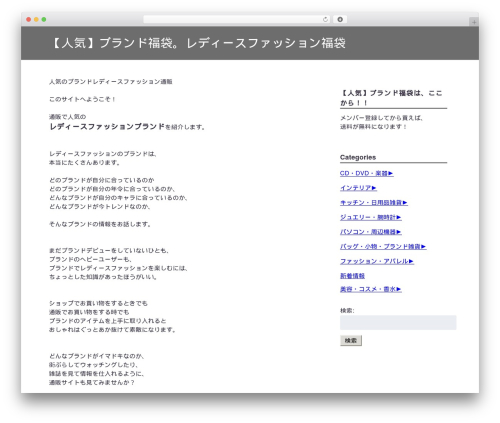This screenshot has height=423, width=500.
Task: Click the round extension icon beside address bar
Action: [340, 19]
